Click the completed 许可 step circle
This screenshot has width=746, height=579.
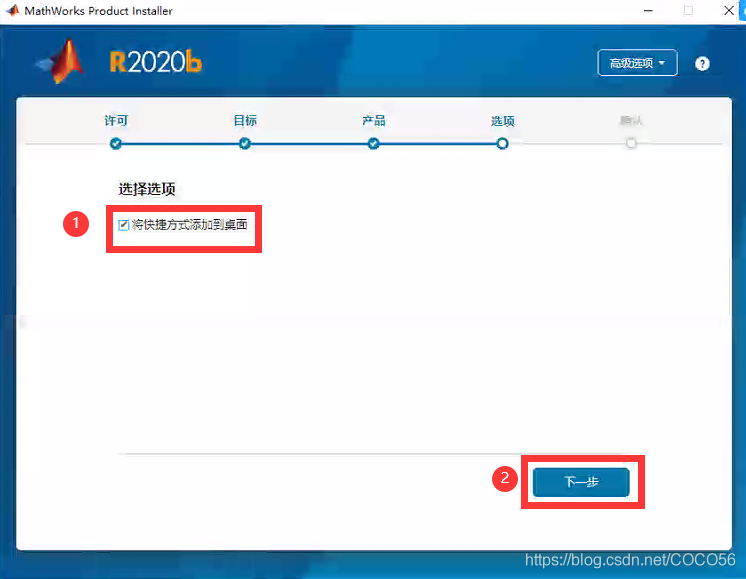(x=116, y=143)
